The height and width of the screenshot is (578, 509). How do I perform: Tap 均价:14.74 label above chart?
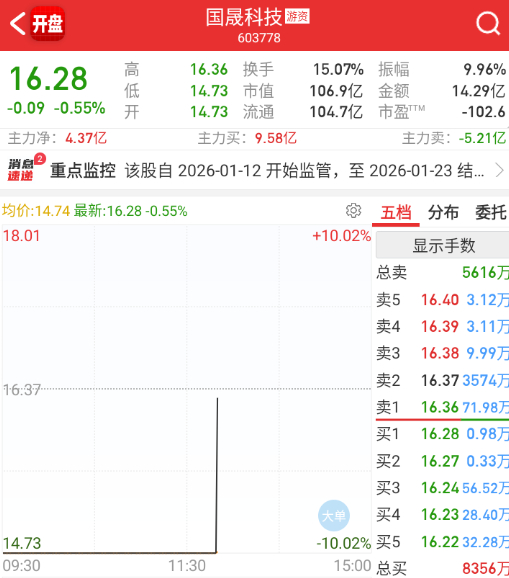click(x=36, y=211)
